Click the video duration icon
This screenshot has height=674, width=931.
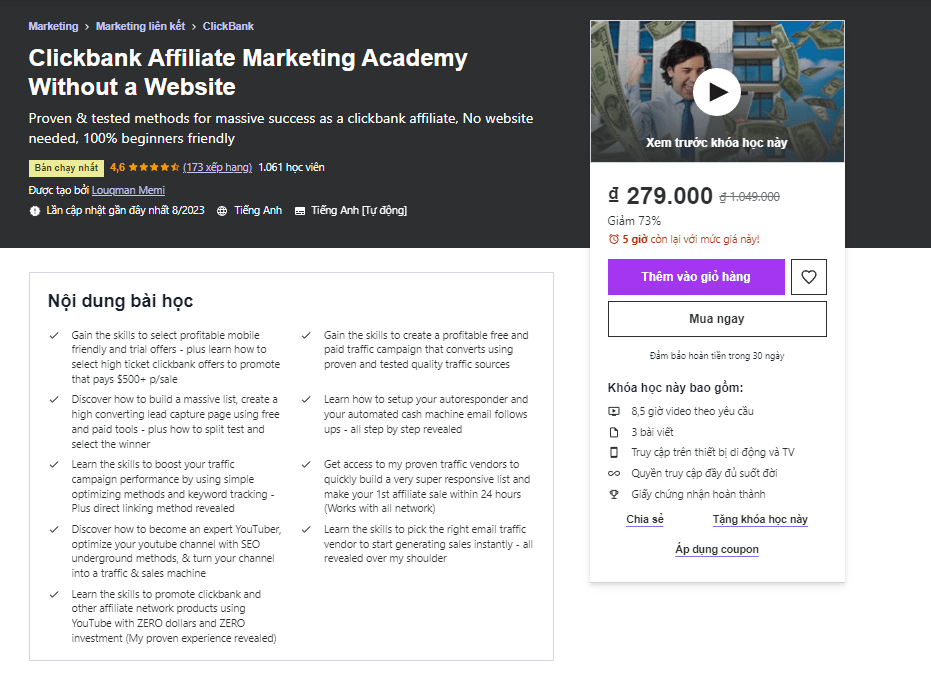614,411
